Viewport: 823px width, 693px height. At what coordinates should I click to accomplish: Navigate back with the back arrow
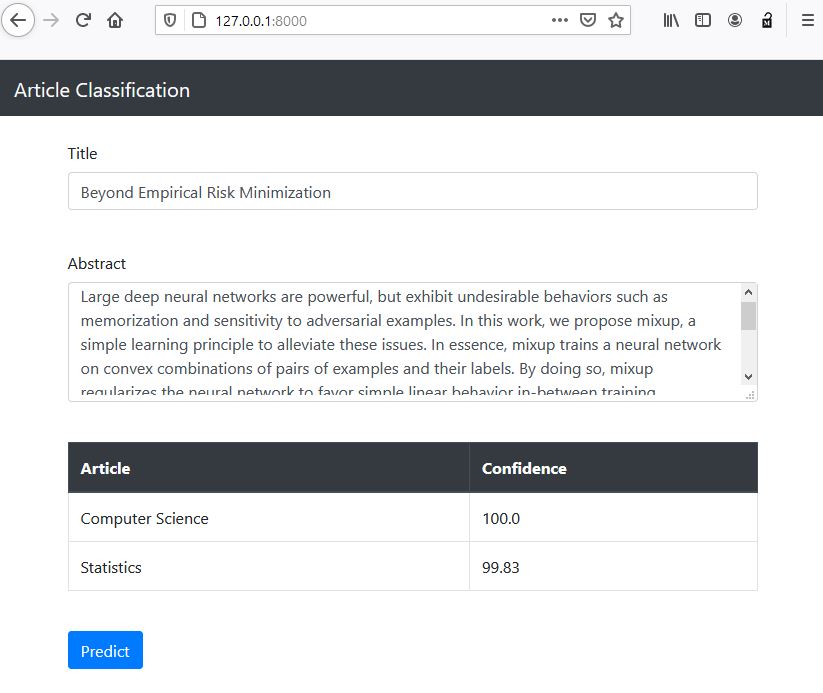click(x=18, y=19)
